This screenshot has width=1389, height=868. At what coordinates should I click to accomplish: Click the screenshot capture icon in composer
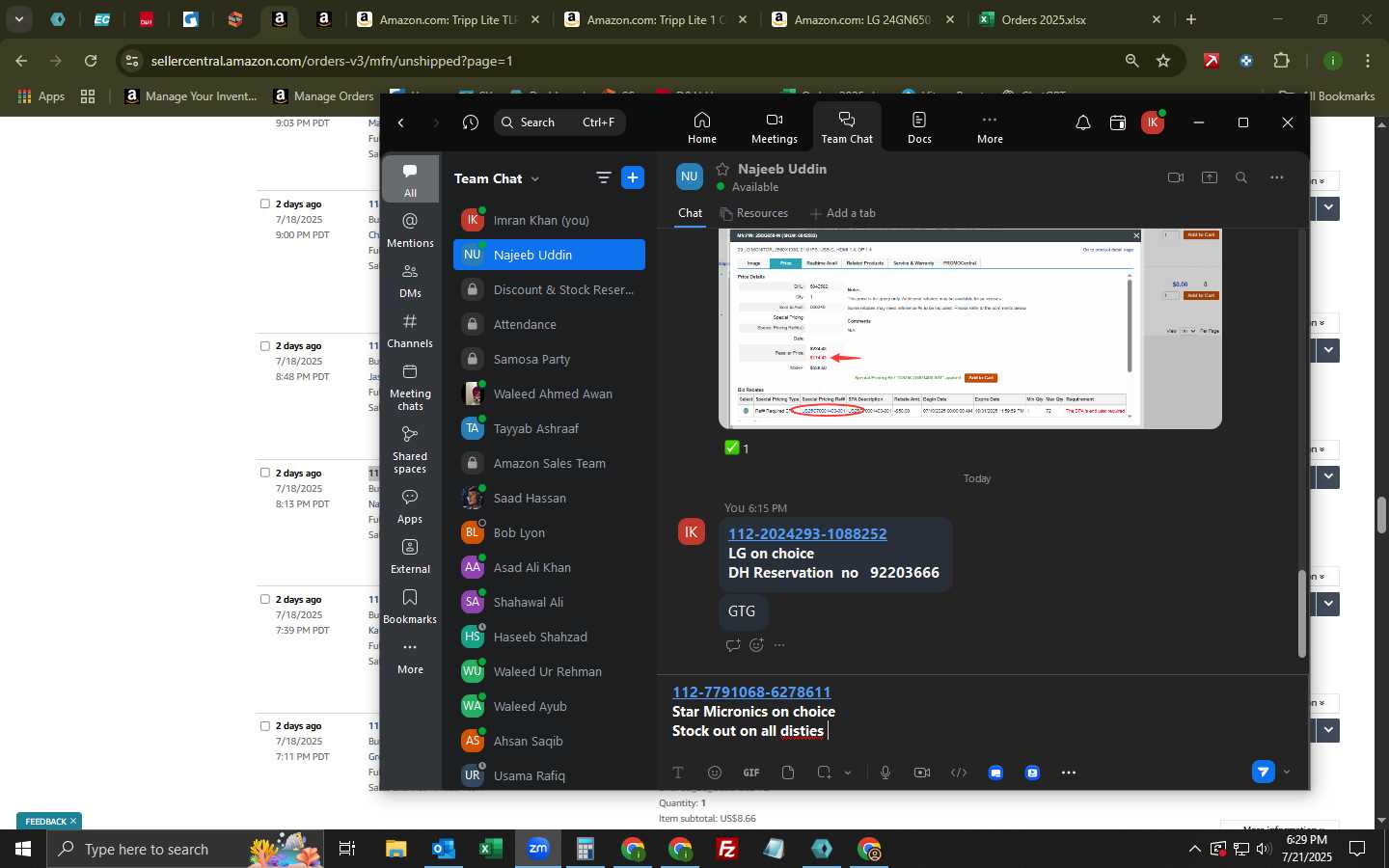(x=824, y=773)
